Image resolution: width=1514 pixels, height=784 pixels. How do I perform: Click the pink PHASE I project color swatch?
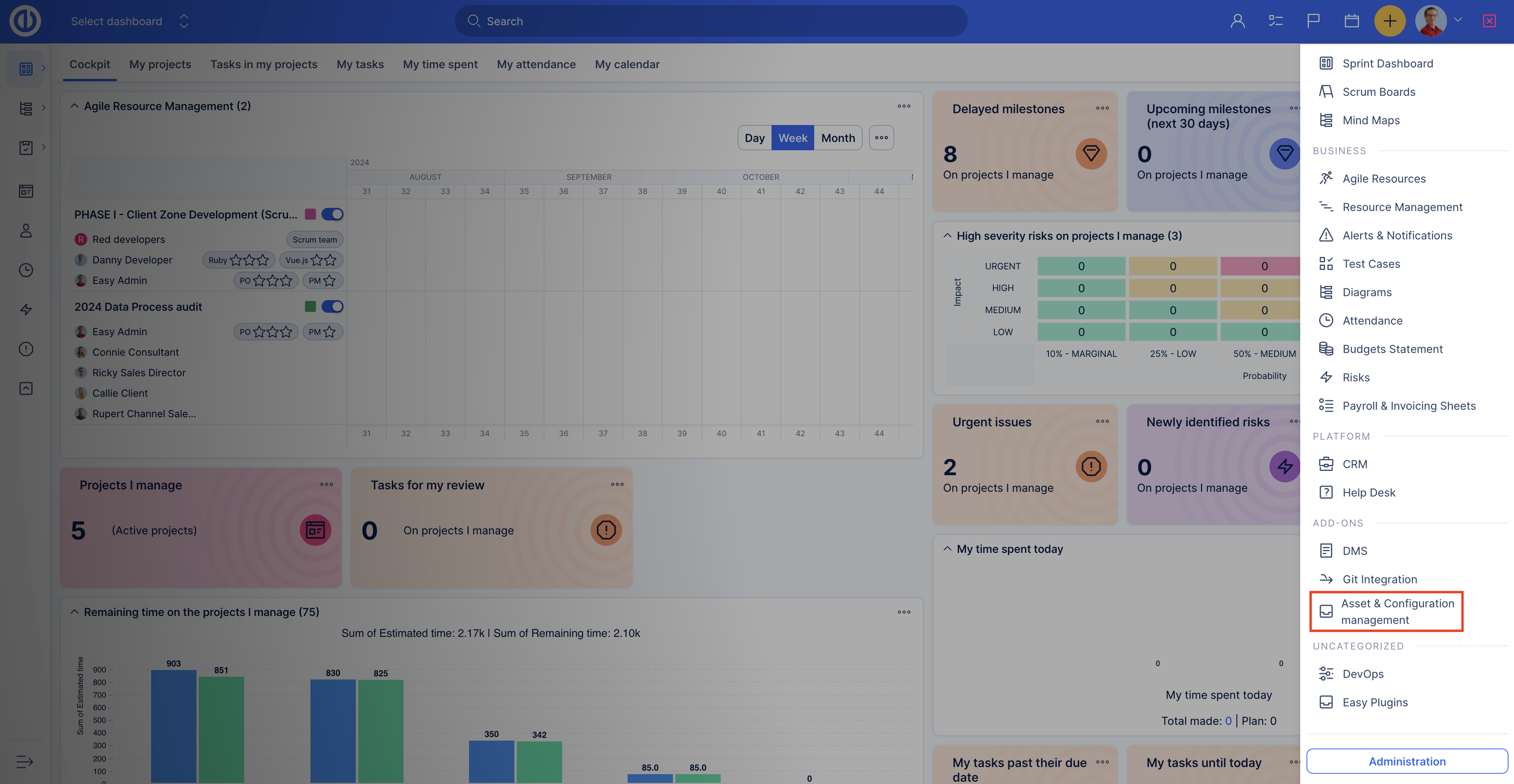(x=310, y=215)
